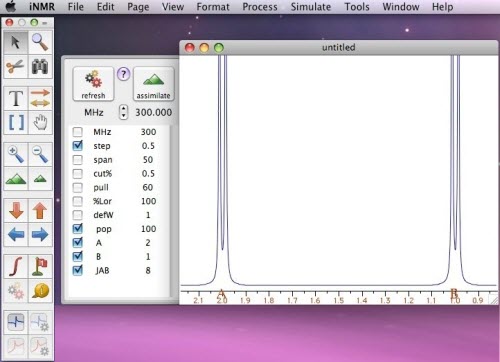
Task: Click the spectrum with gear icon
Action: click(40, 322)
